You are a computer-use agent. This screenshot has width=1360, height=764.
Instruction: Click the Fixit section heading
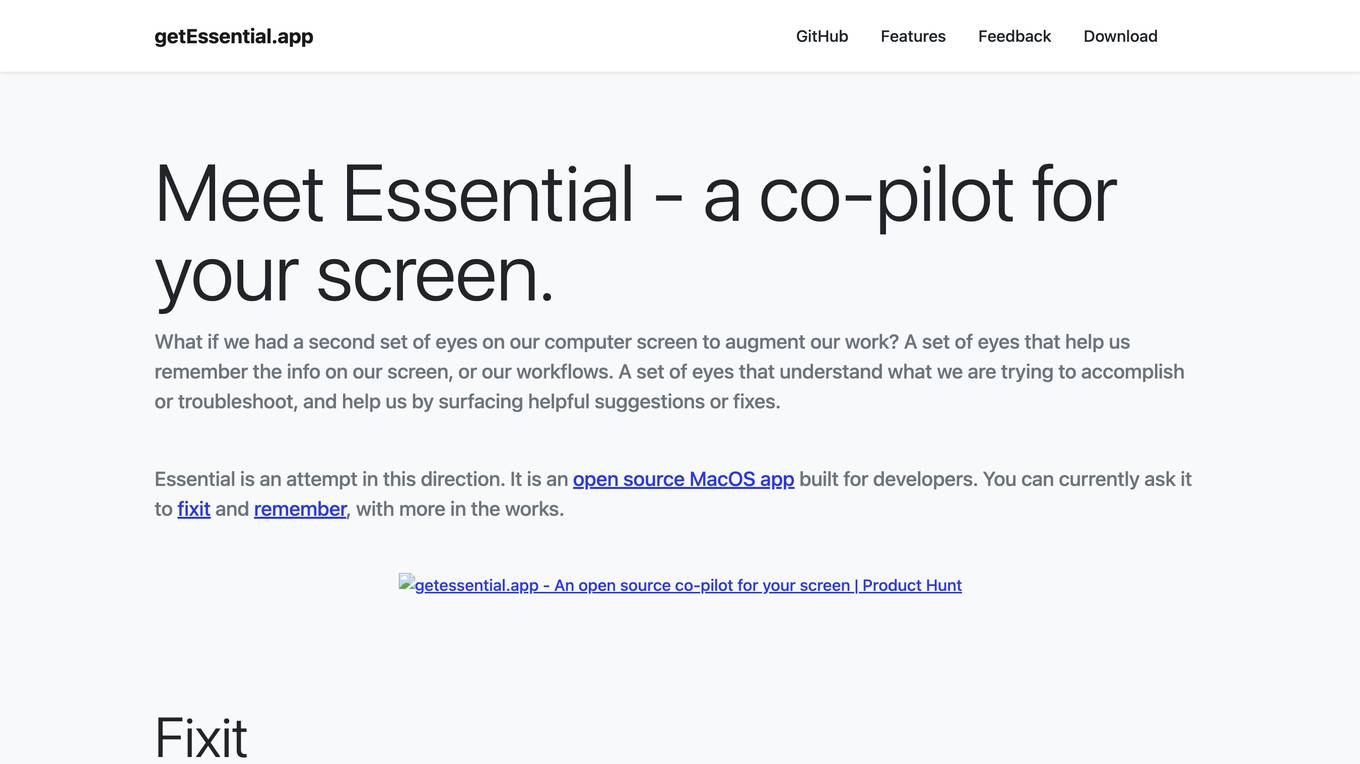coord(201,738)
